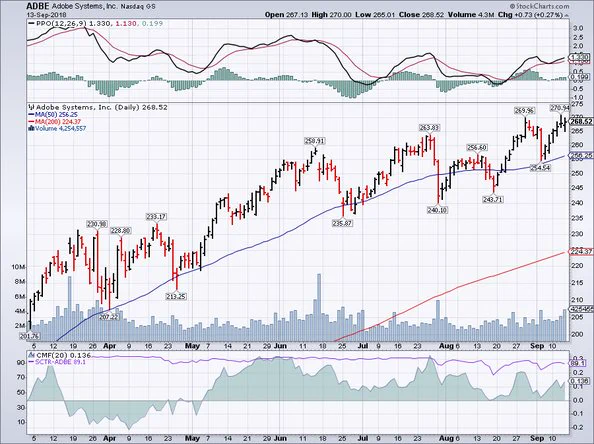
Task: Click the 'Volume 4,254,557' legend text
Action: point(61,128)
